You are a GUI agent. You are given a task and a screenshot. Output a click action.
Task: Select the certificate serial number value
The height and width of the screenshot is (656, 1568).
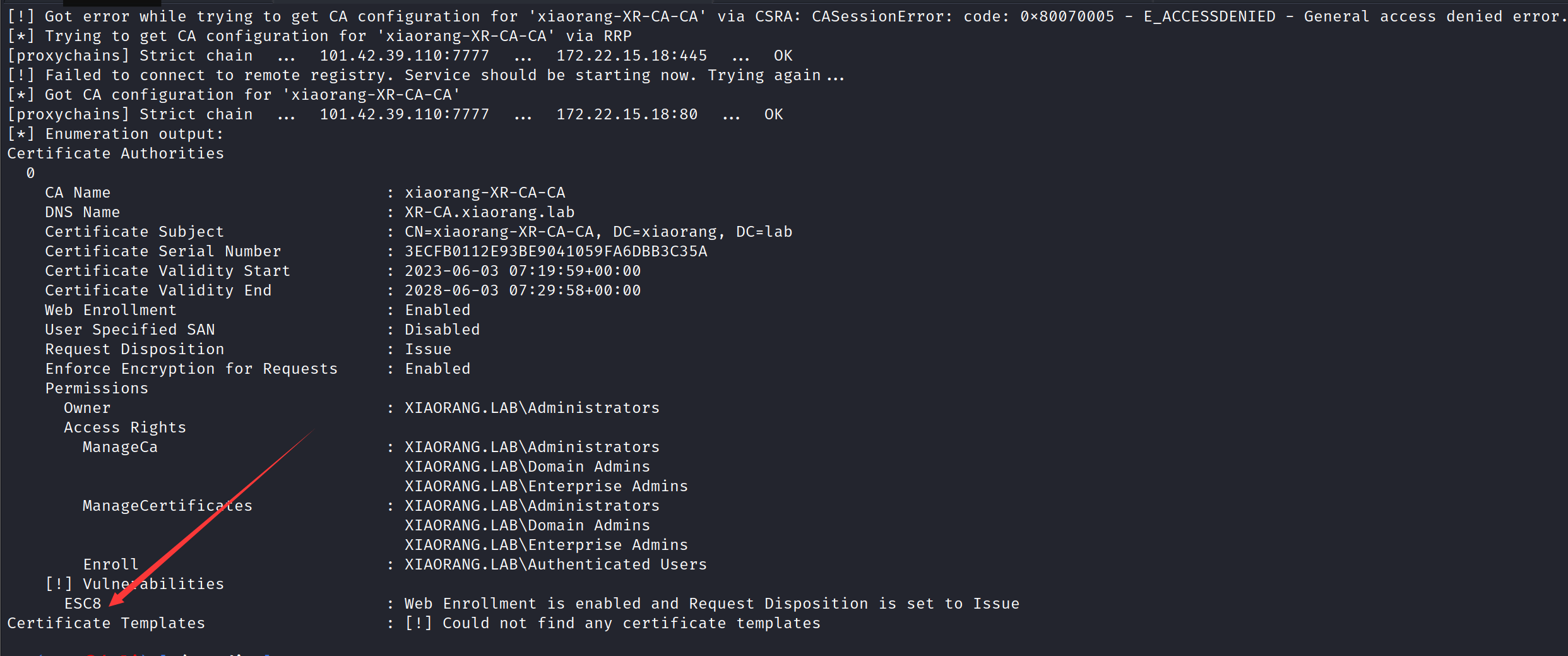point(555,251)
